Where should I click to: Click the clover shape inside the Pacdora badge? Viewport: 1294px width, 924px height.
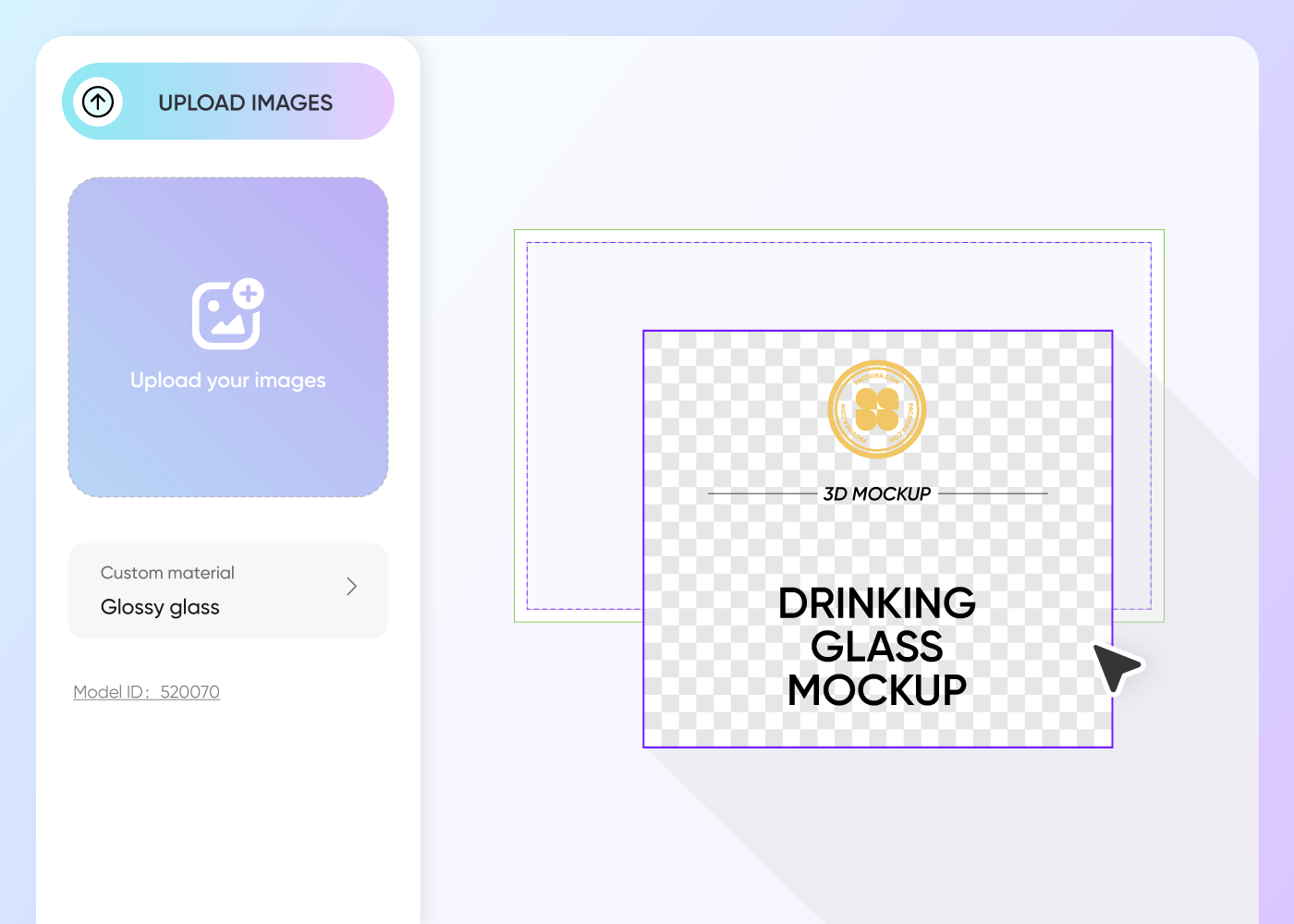point(876,409)
